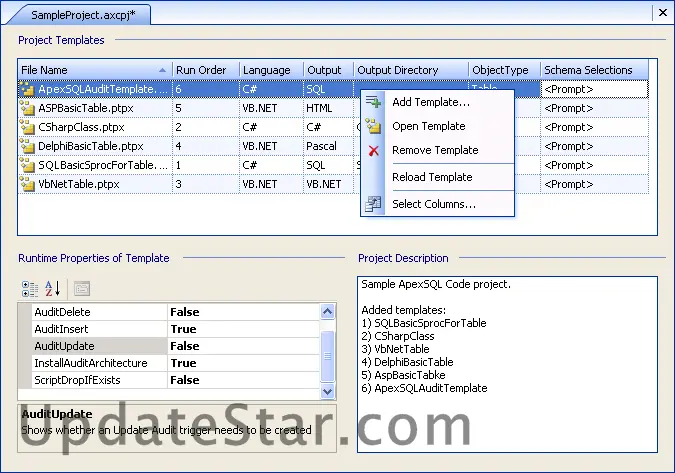Choose Remove Template from context menu

435,150
